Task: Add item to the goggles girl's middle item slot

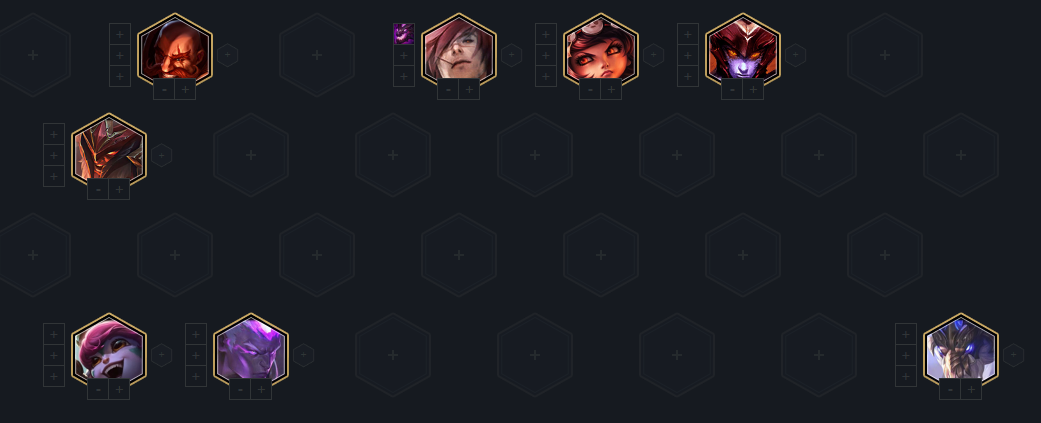Action: [x=546, y=55]
